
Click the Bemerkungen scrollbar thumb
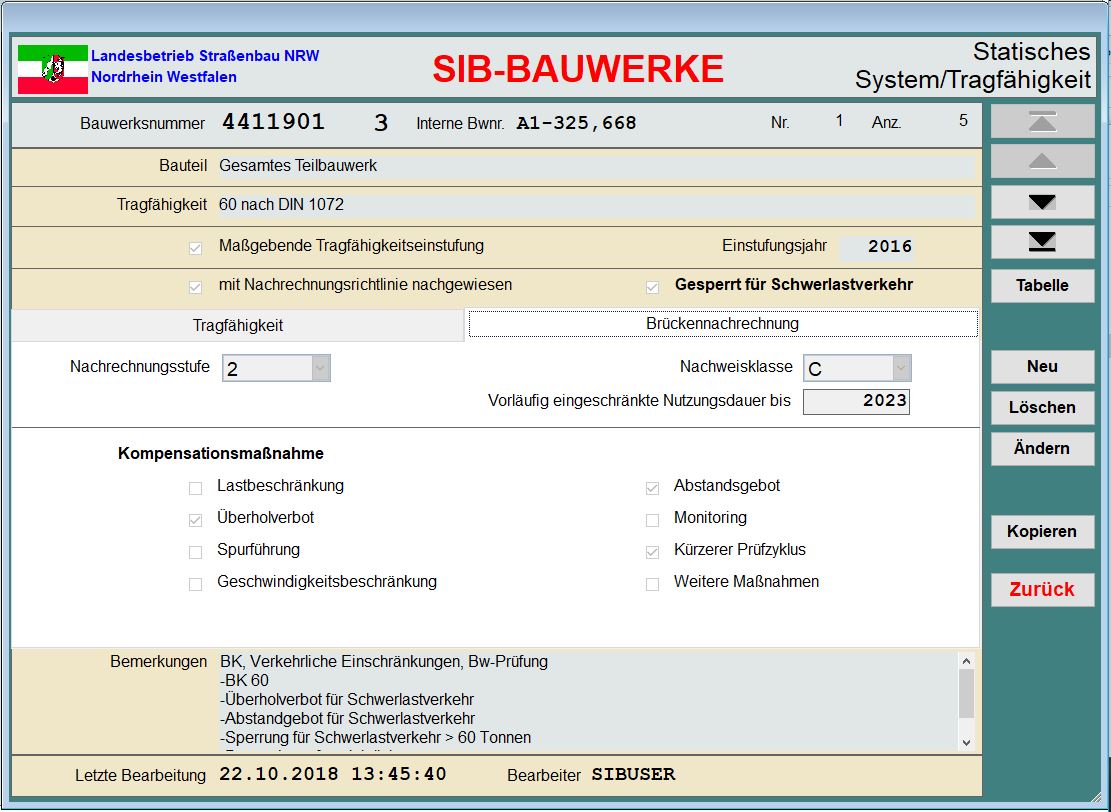pos(966,694)
